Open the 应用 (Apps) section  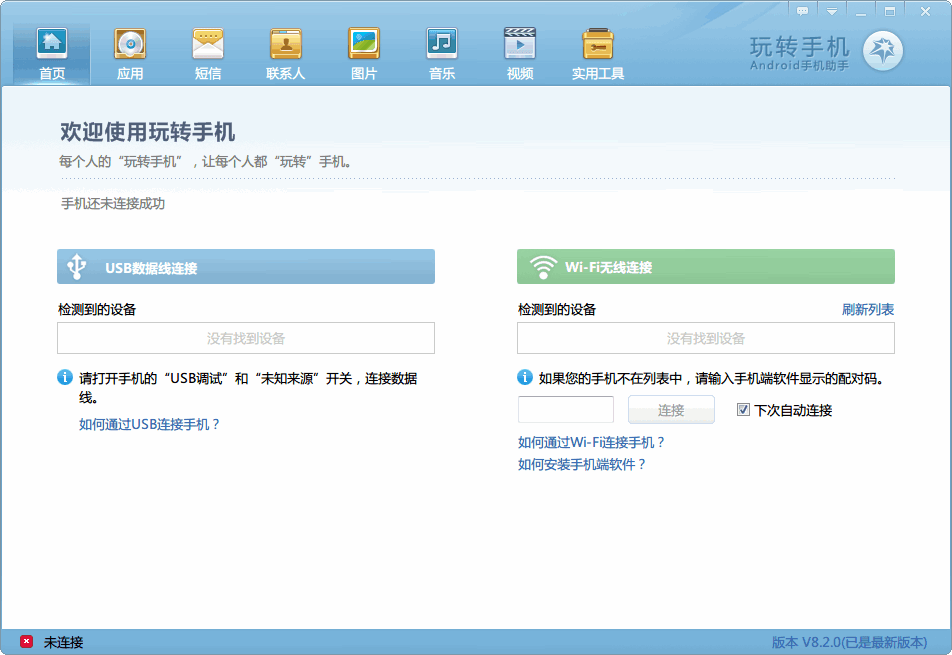pos(130,54)
